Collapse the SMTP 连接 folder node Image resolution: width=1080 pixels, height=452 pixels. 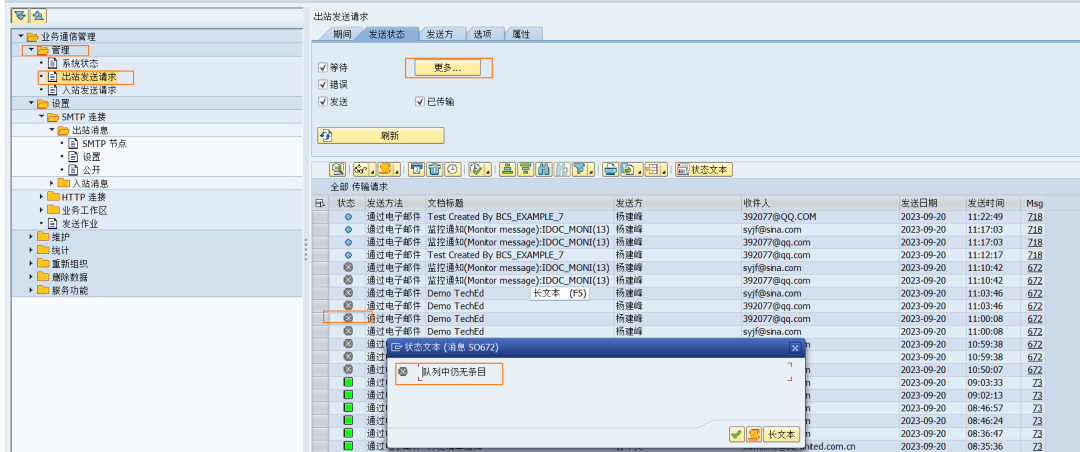click(41, 116)
